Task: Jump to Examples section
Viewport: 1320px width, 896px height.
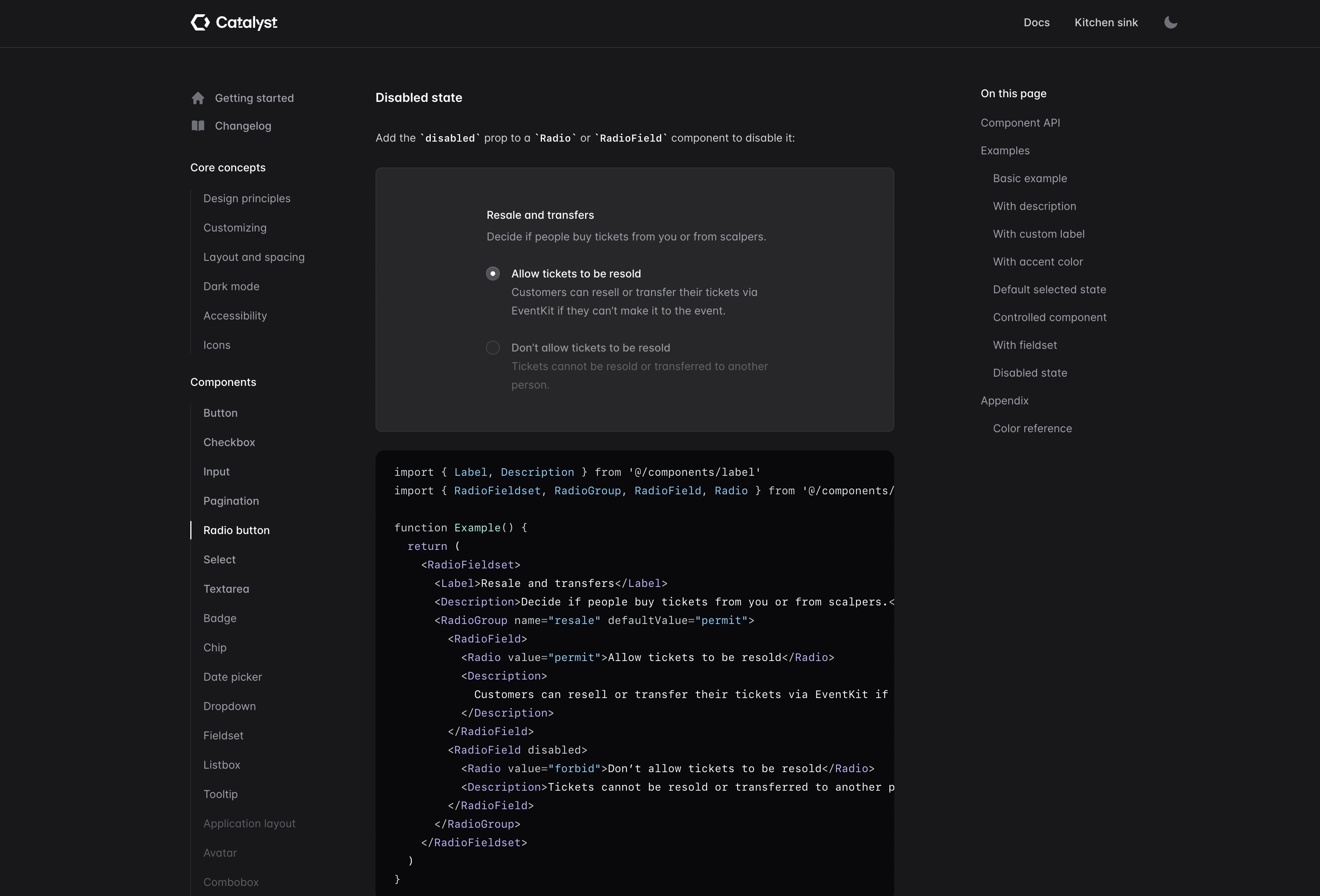Action: point(1005,151)
